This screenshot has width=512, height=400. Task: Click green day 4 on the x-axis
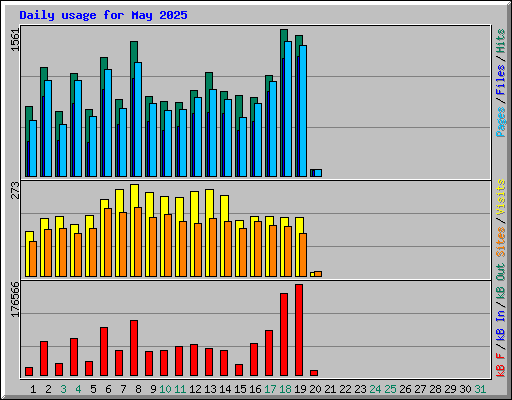pyautogui.click(x=78, y=389)
